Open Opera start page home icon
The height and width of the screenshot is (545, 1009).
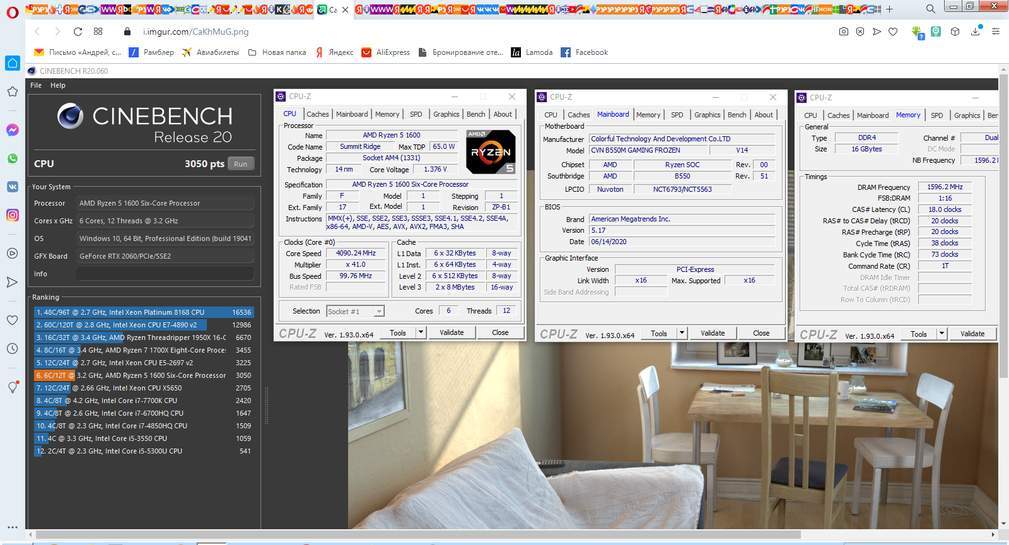pos(12,63)
